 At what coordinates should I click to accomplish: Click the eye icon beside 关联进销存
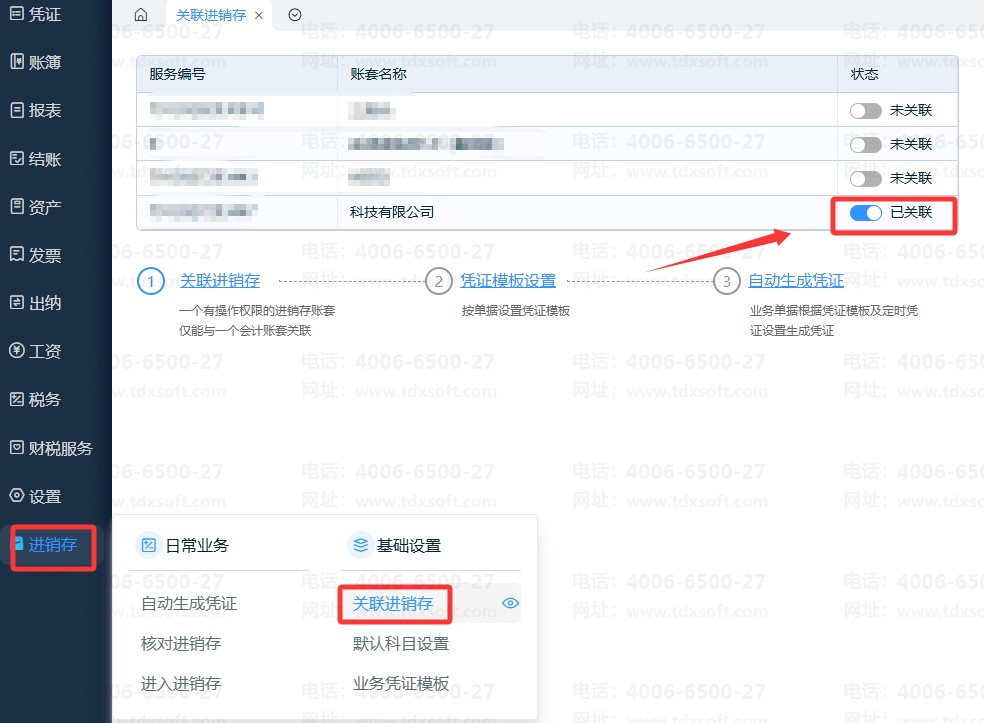[511, 603]
